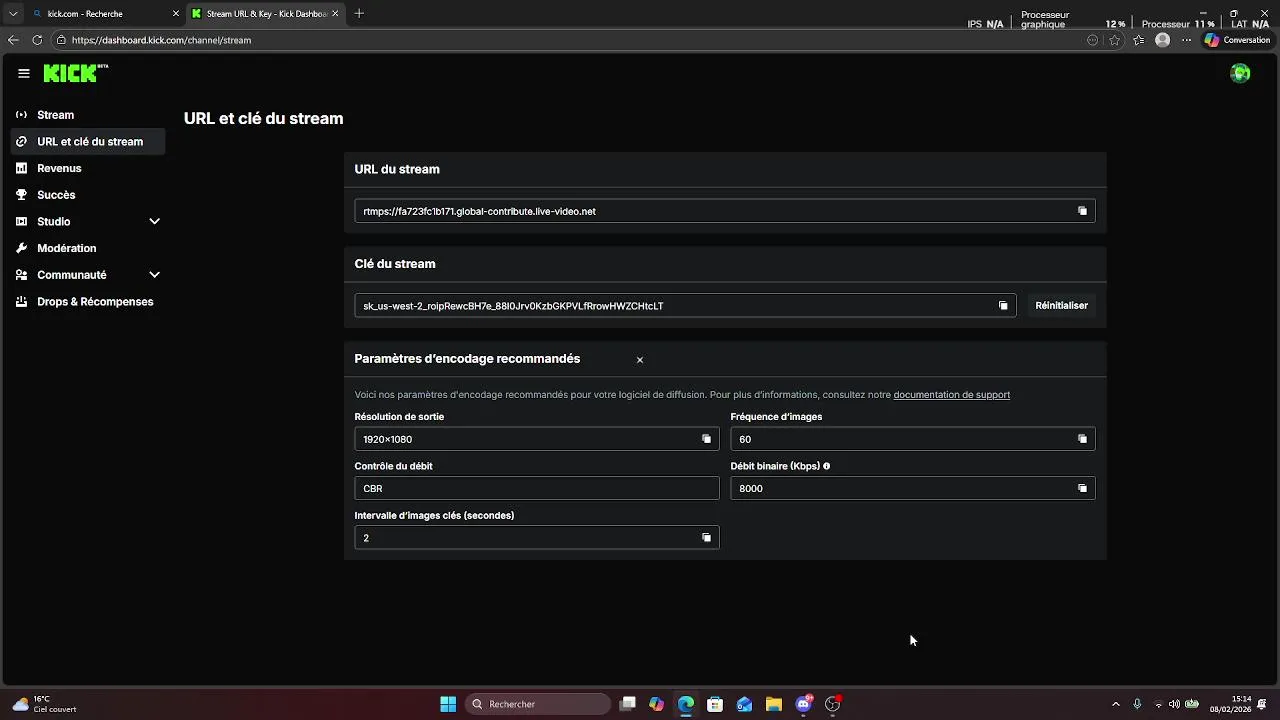The height and width of the screenshot is (720, 1280).
Task: Open File Explorer from the taskbar
Action: (x=774, y=704)
